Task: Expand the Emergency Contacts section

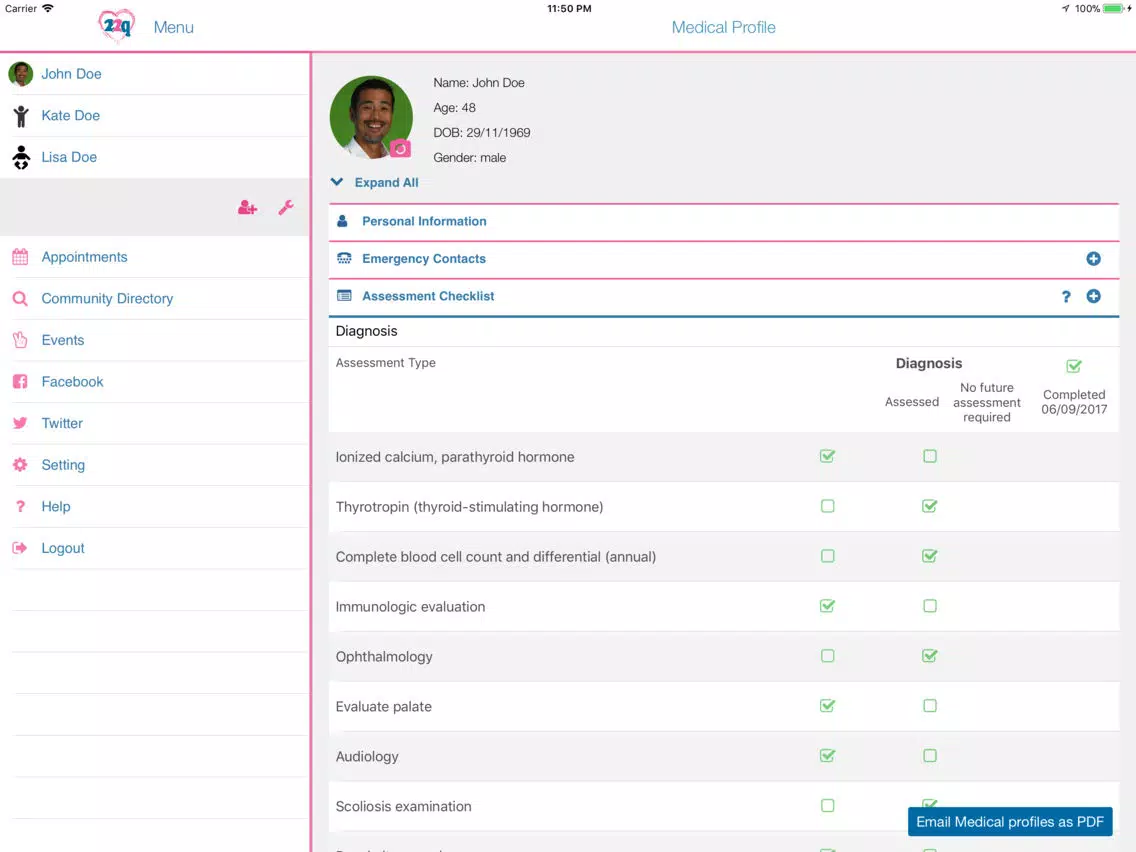Action: [x=724, y=259]
